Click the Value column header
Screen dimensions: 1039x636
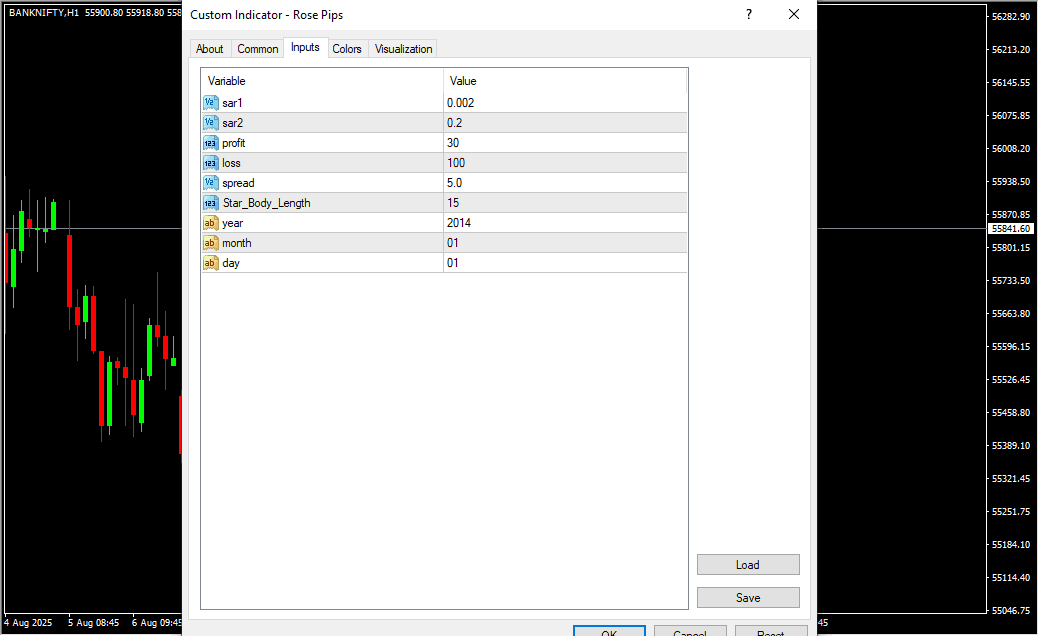point(564,81)
